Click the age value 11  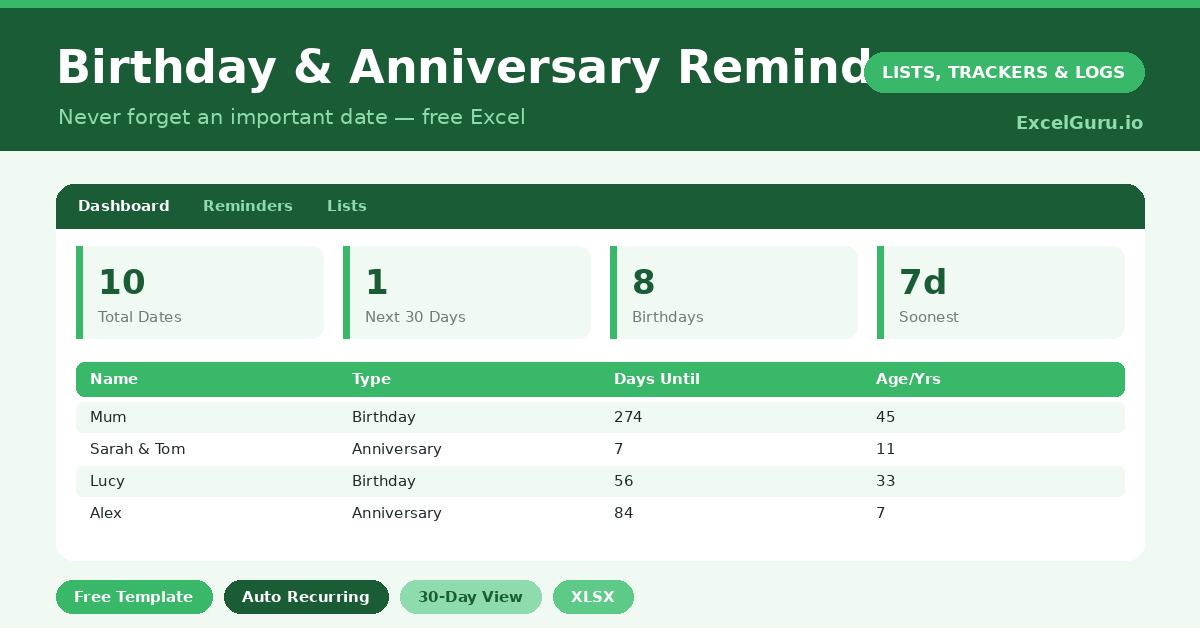[x=886, y=449]
